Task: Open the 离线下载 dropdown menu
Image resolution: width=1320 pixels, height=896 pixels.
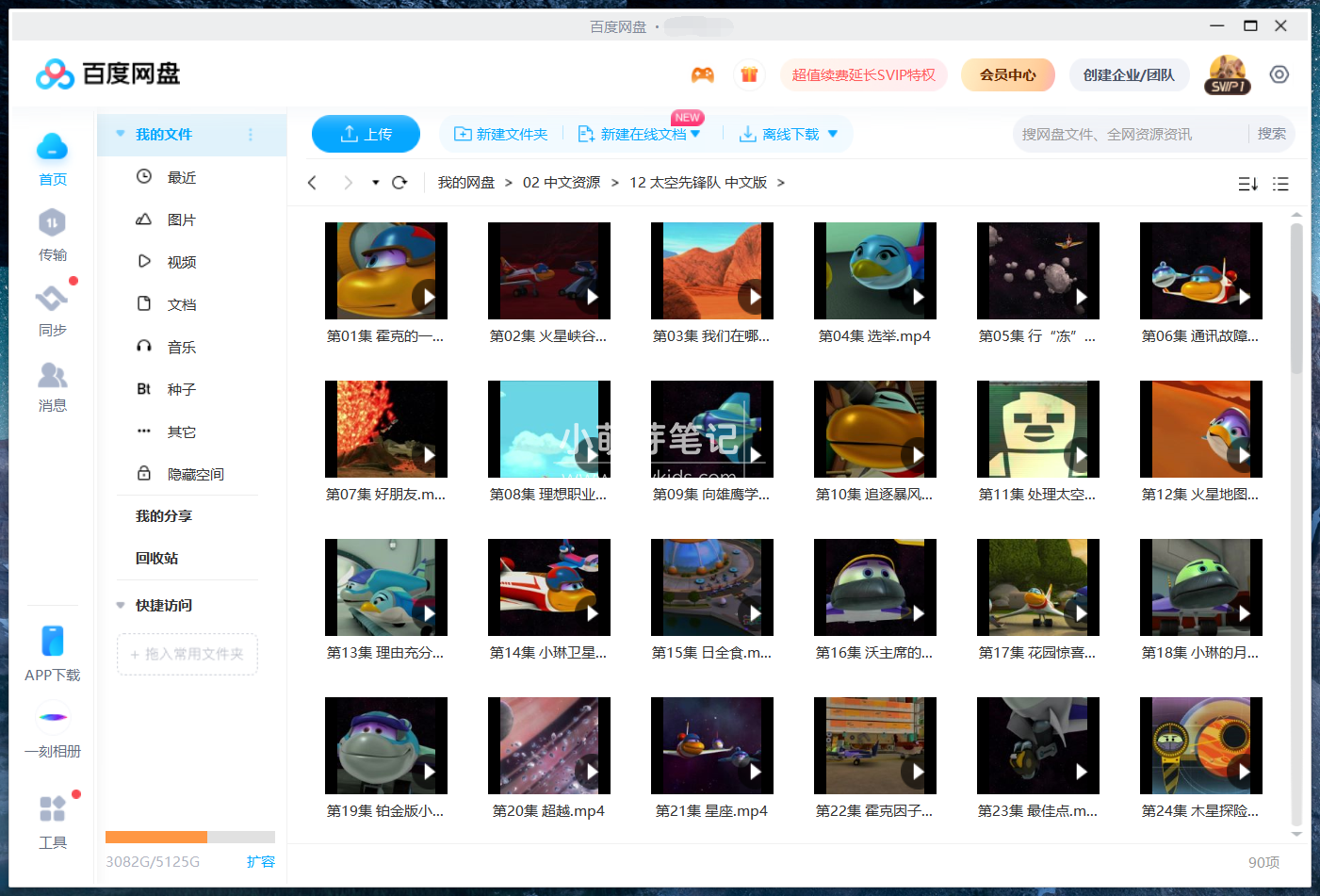Action: pos(831,134)
